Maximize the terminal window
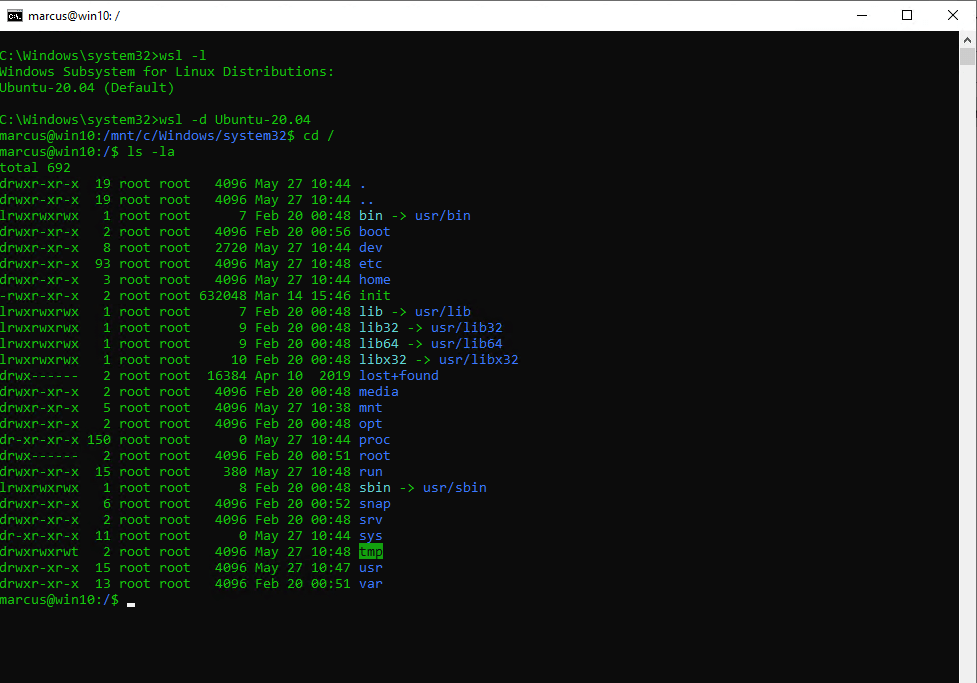977x683 pixels. pos(907,16)
